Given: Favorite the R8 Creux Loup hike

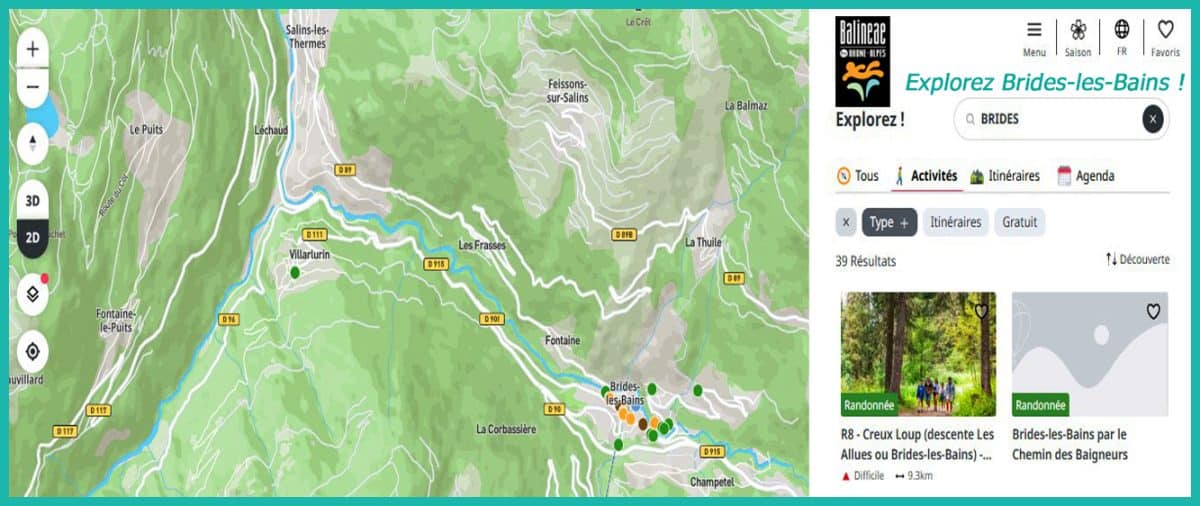Looking at the screenshot, I should (x=981, y=311).
